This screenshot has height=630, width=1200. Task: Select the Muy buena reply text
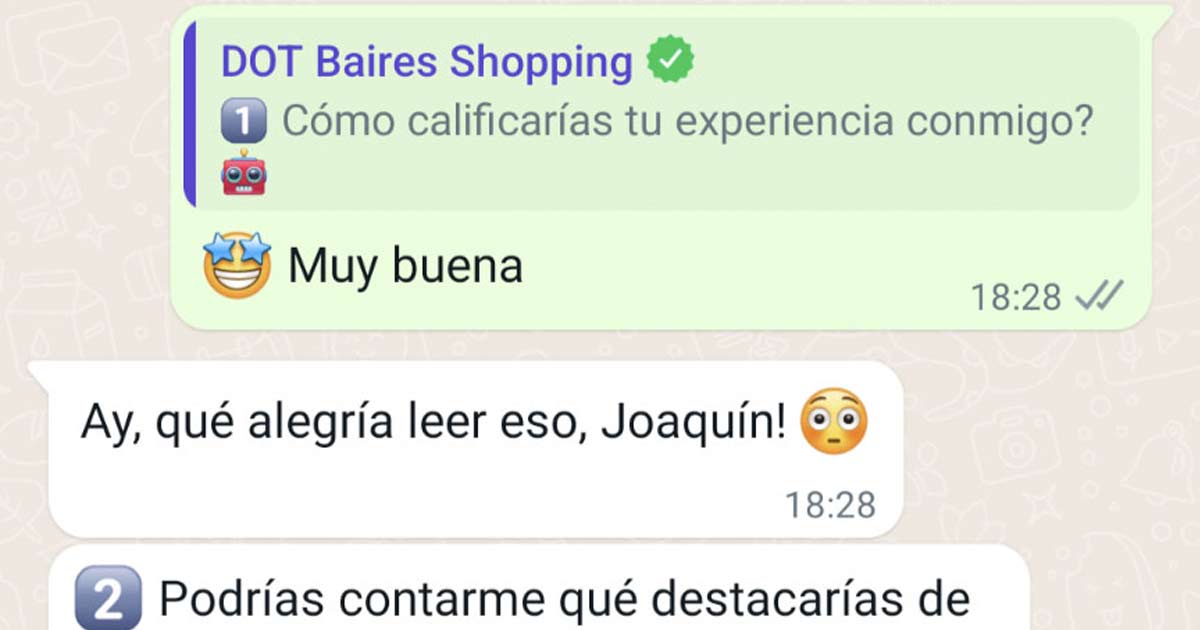click(x=405, y=266)
